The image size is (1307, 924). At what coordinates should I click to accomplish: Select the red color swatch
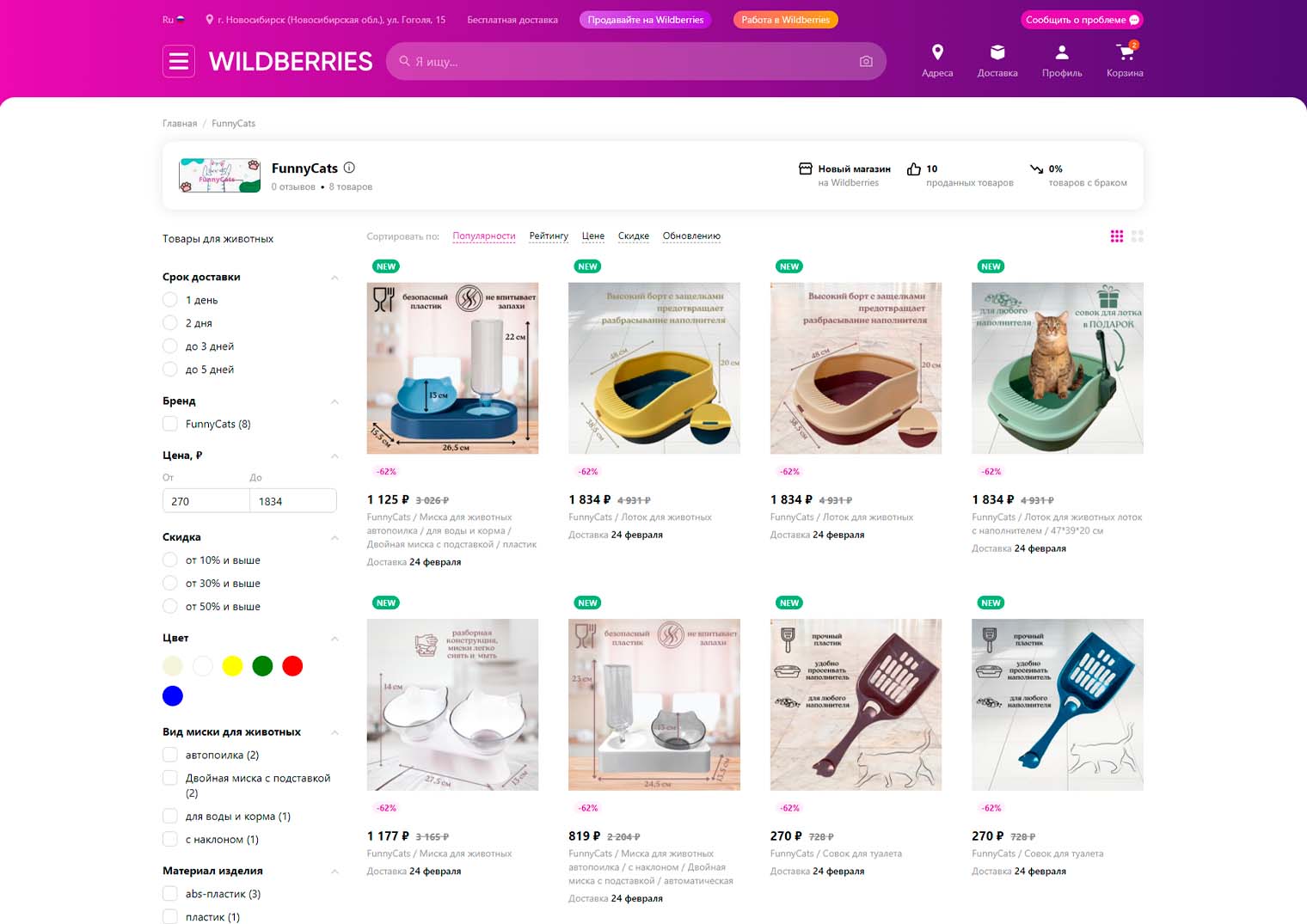(292, 666)
